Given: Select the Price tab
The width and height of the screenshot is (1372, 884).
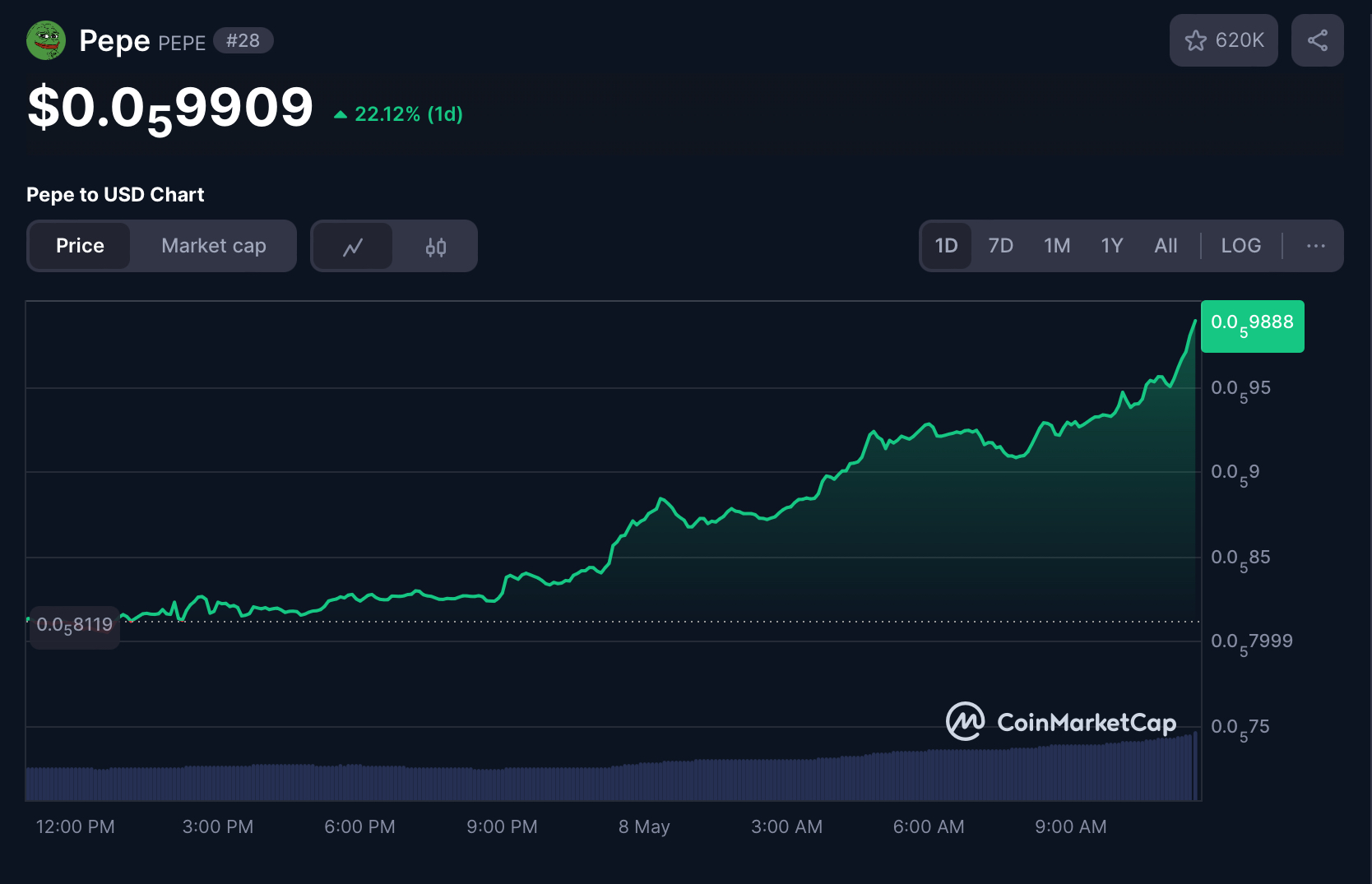Looking at the screenshot, I should coord(80,246).
